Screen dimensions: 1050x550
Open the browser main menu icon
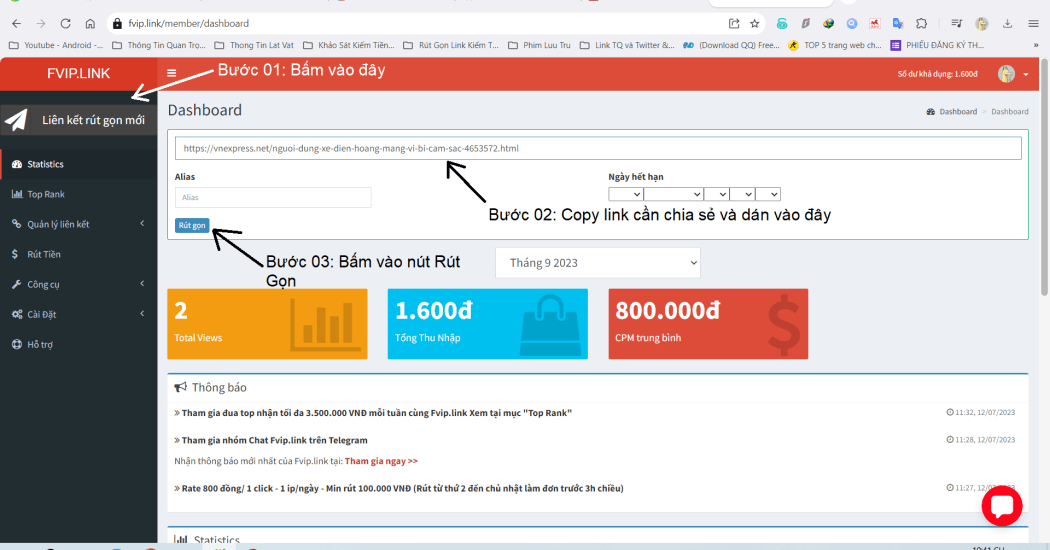(x=1033, y=23)
